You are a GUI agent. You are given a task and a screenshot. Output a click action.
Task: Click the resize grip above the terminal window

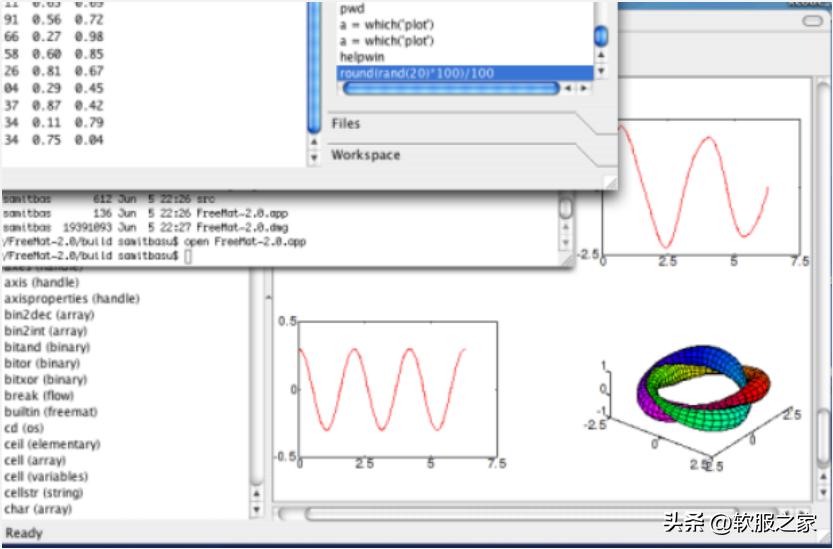[x=607, y=181]
